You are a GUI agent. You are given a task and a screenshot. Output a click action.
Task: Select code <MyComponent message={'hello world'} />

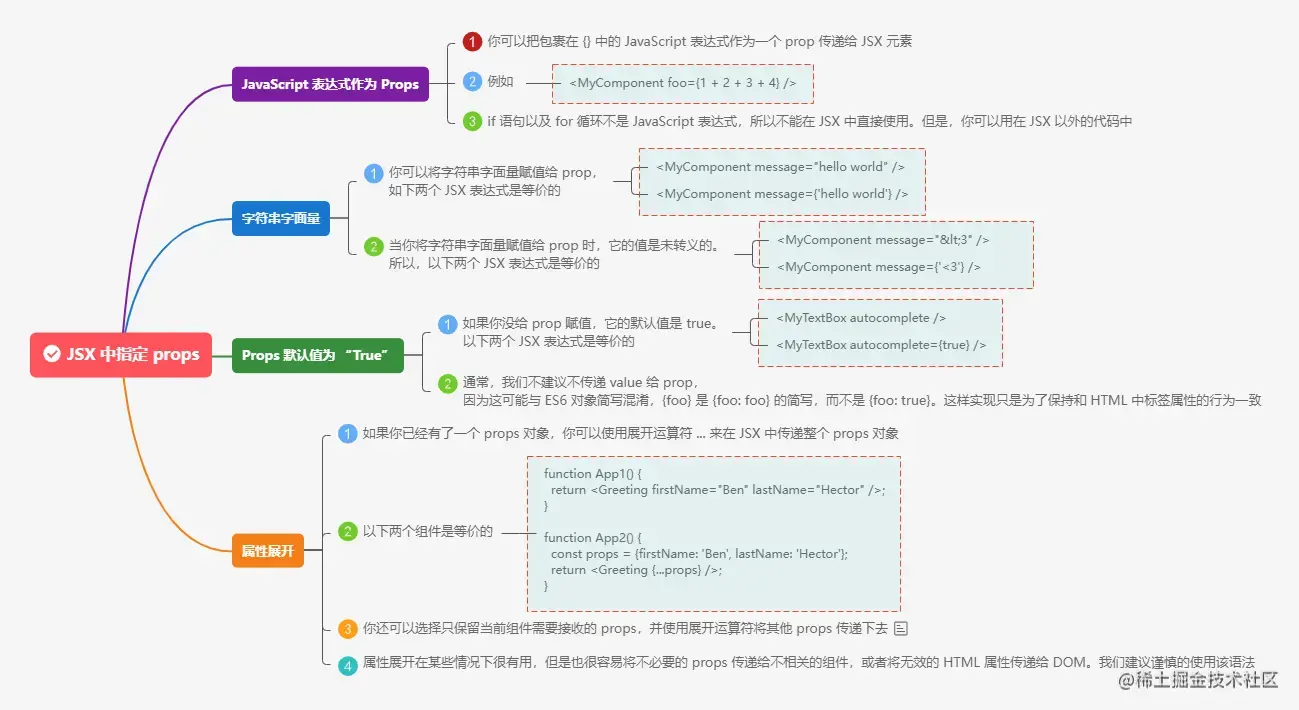click(782, 194)
